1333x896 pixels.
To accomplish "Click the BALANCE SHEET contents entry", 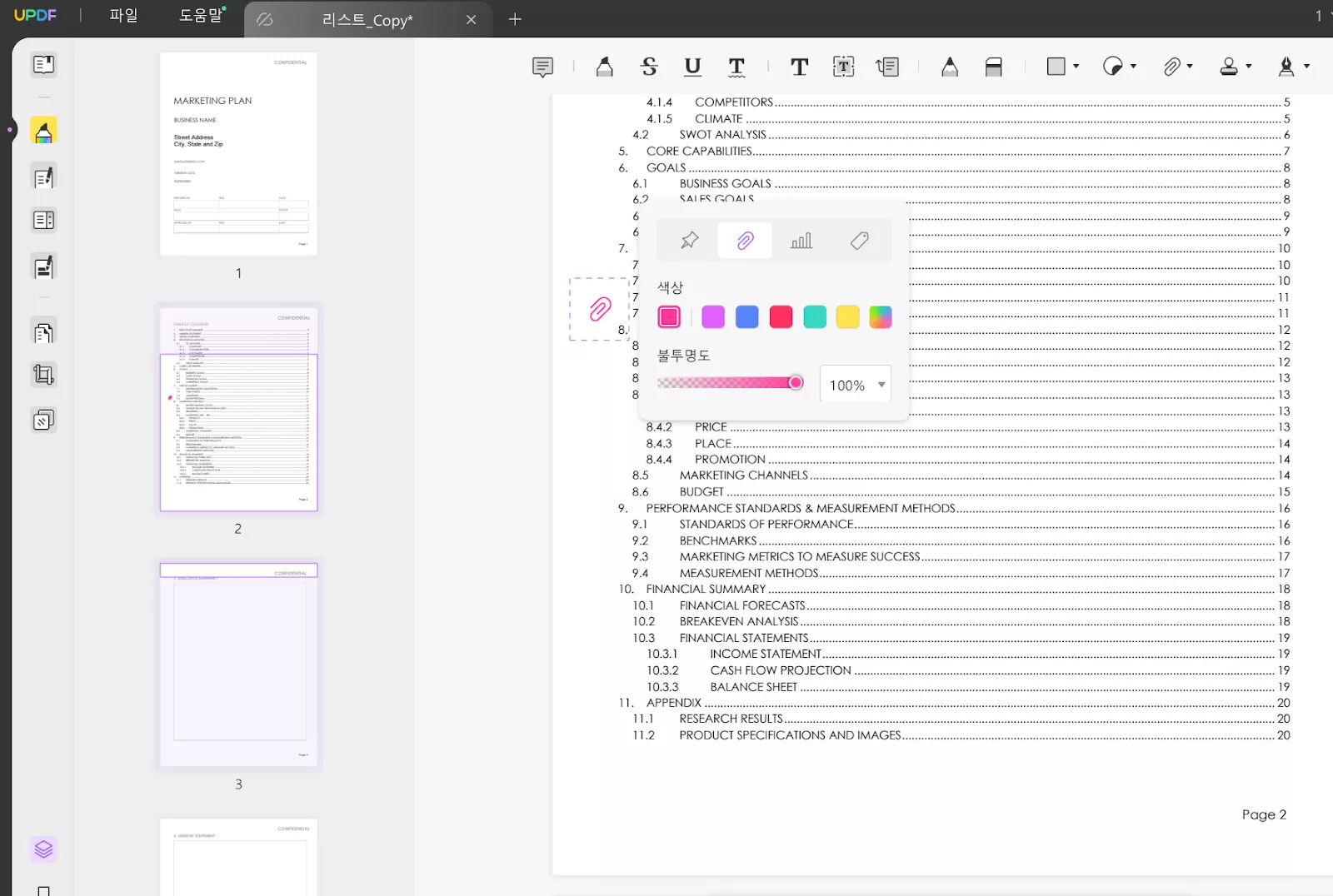I will (x=753, y=687).
